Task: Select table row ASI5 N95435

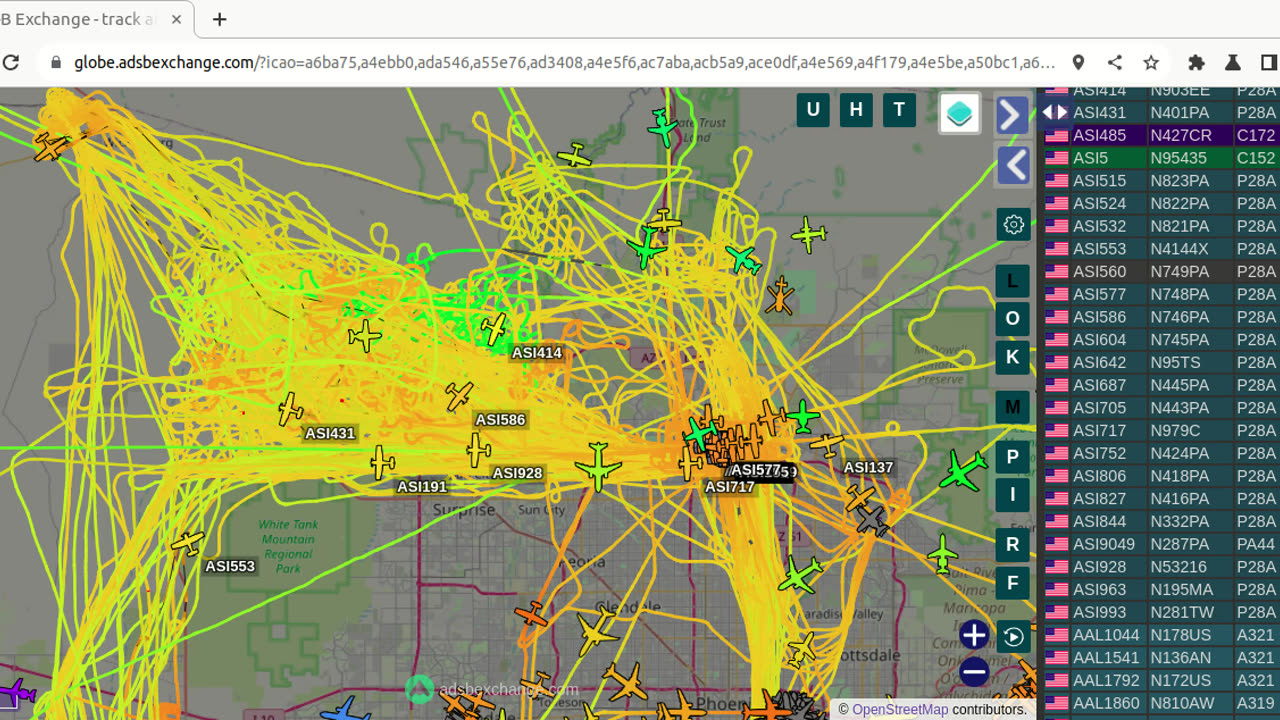Action: [x=1161, y=158]
